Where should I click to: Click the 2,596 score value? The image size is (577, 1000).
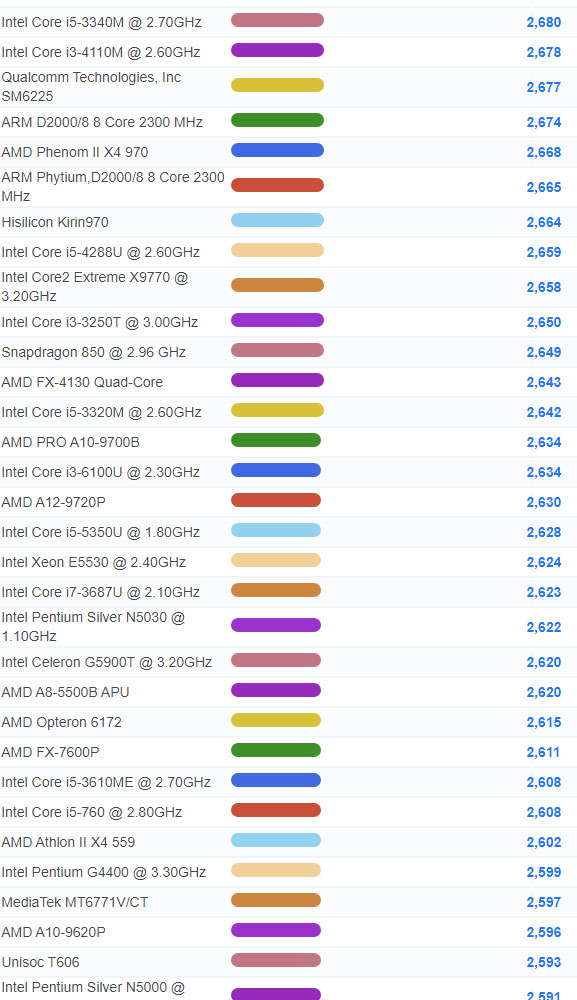544,932
